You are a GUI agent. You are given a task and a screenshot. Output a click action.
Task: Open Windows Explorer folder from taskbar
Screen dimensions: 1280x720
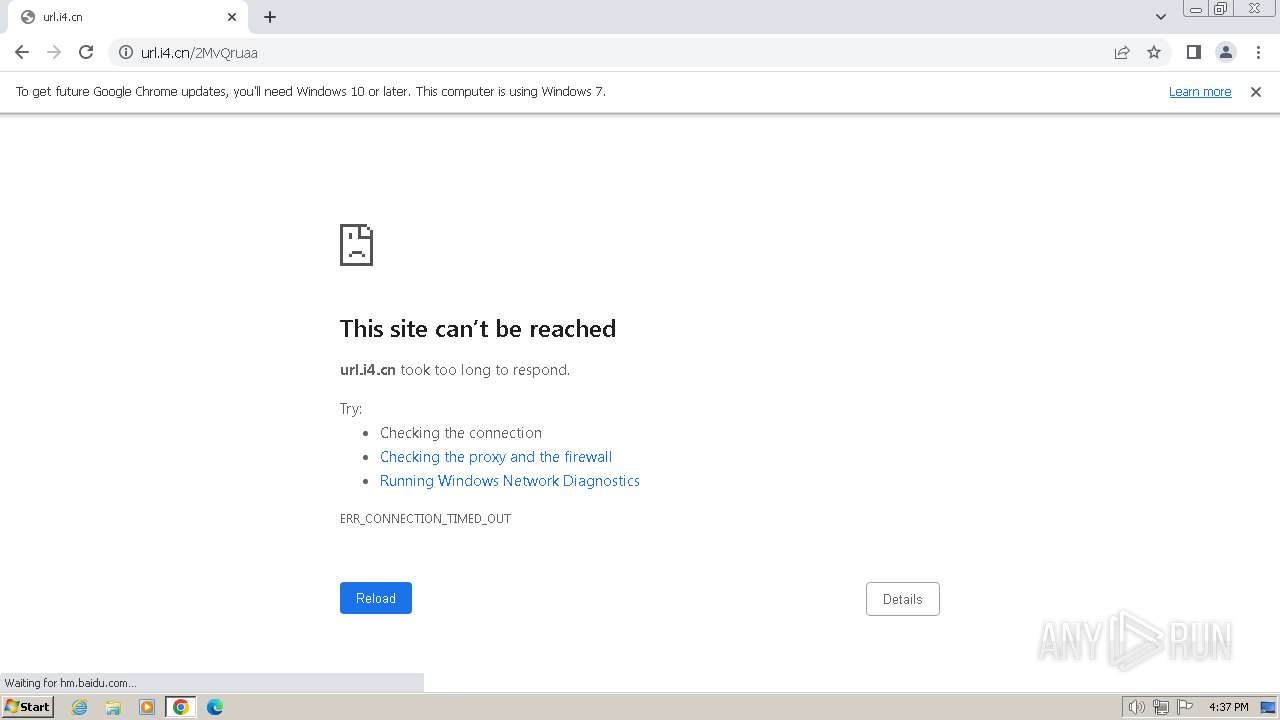113,707
